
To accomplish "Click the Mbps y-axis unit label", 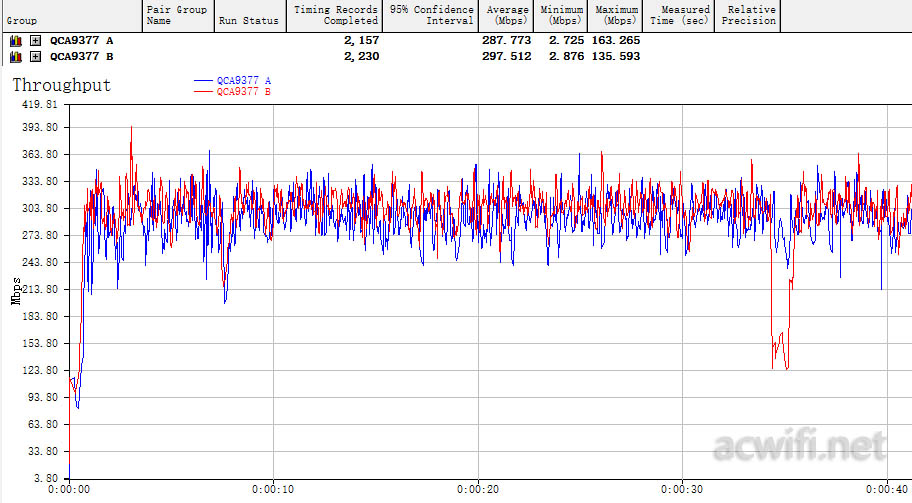I will pyautogui.click(x=16, y=291).
